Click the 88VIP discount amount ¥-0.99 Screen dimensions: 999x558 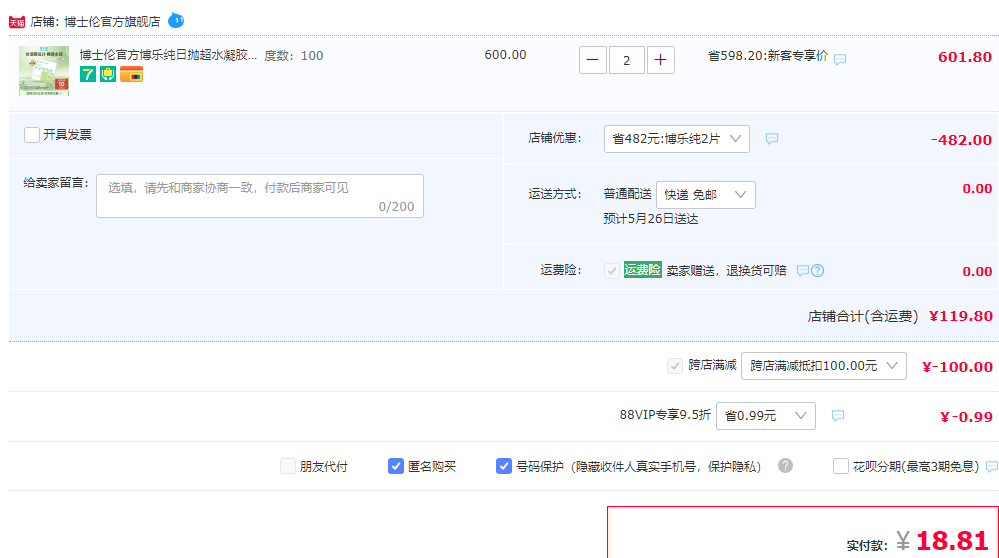click(x=966, y=417)
